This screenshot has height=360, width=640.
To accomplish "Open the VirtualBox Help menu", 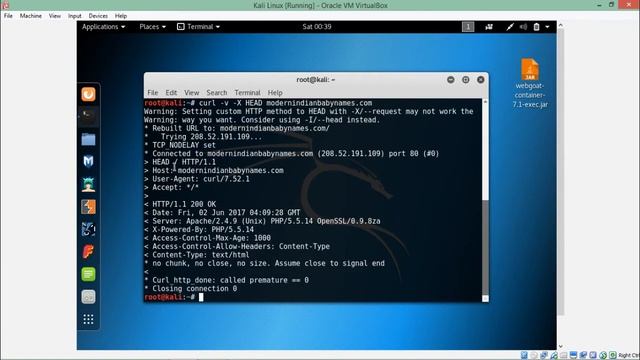I will 121,16.
